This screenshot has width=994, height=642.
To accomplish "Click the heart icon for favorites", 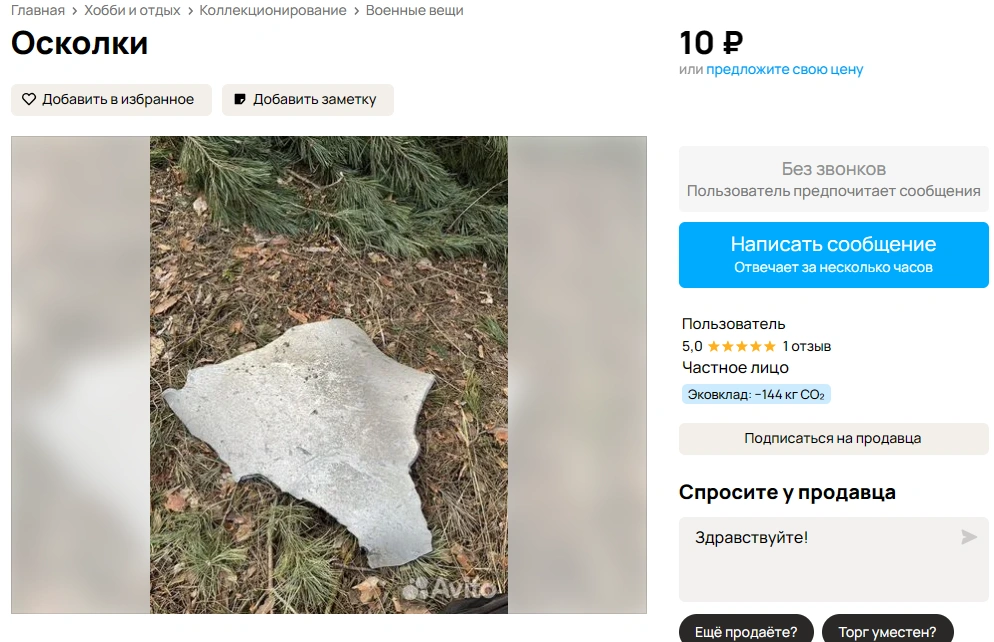I will click(x=29, y=100).
